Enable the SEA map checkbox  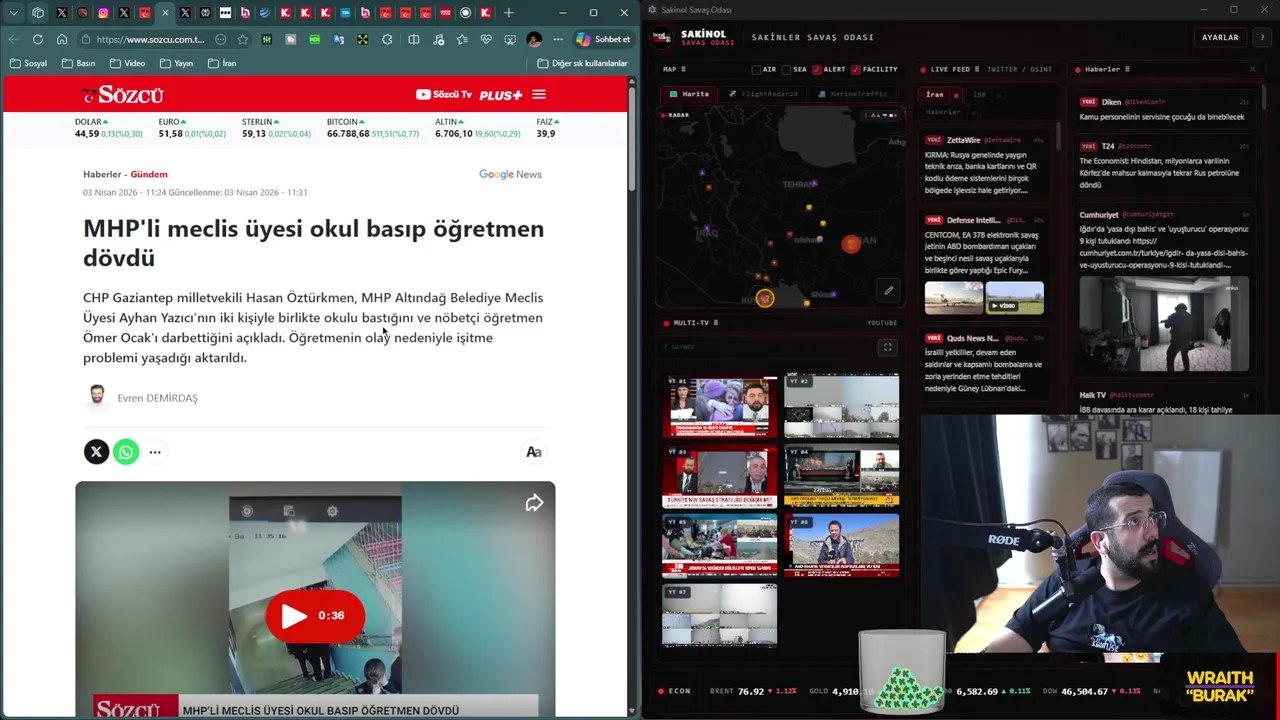pos(787,69)
